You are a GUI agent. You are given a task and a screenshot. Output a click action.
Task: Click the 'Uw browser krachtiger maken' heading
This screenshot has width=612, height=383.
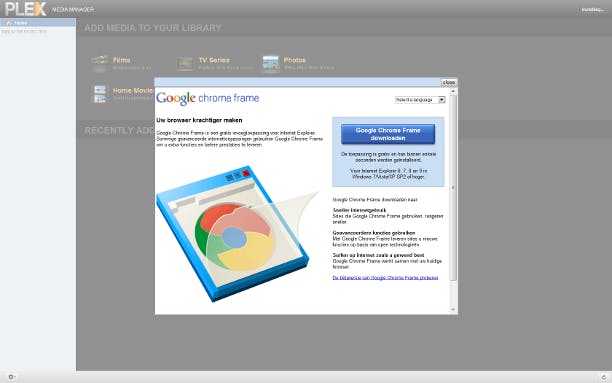coord(199,120)
